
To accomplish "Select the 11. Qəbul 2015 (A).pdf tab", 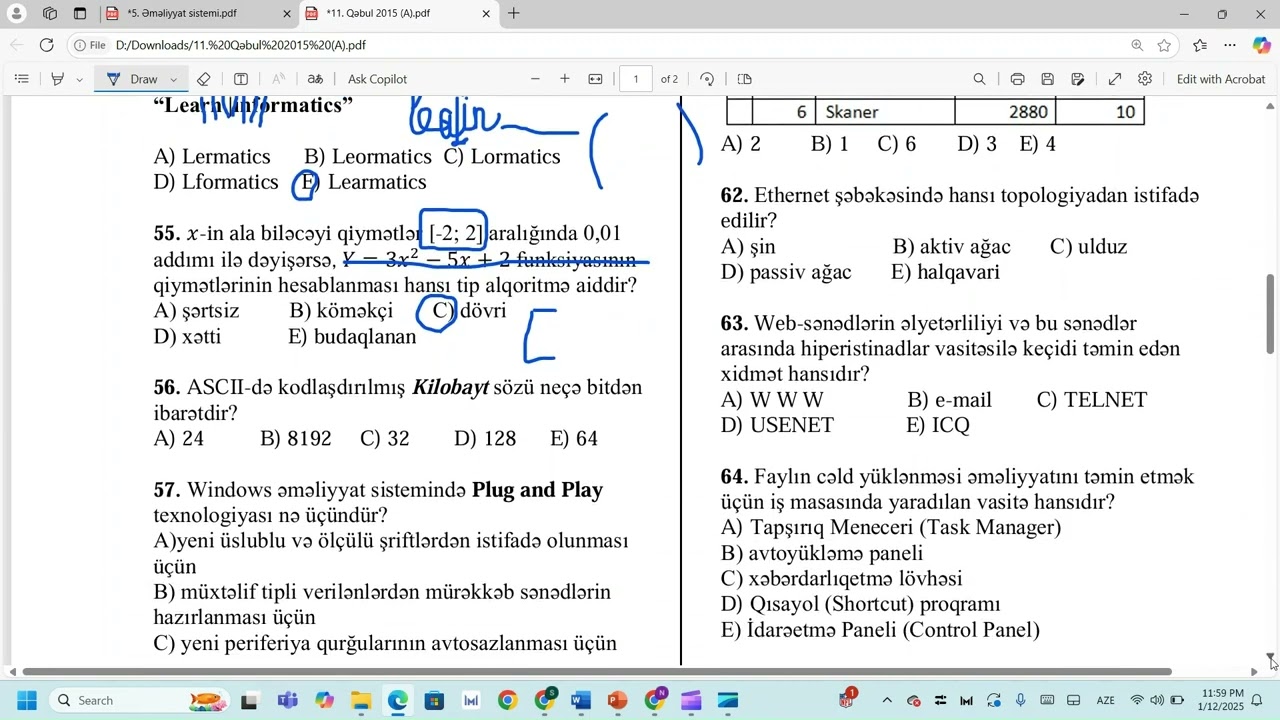I will click(x=388, y=14).
